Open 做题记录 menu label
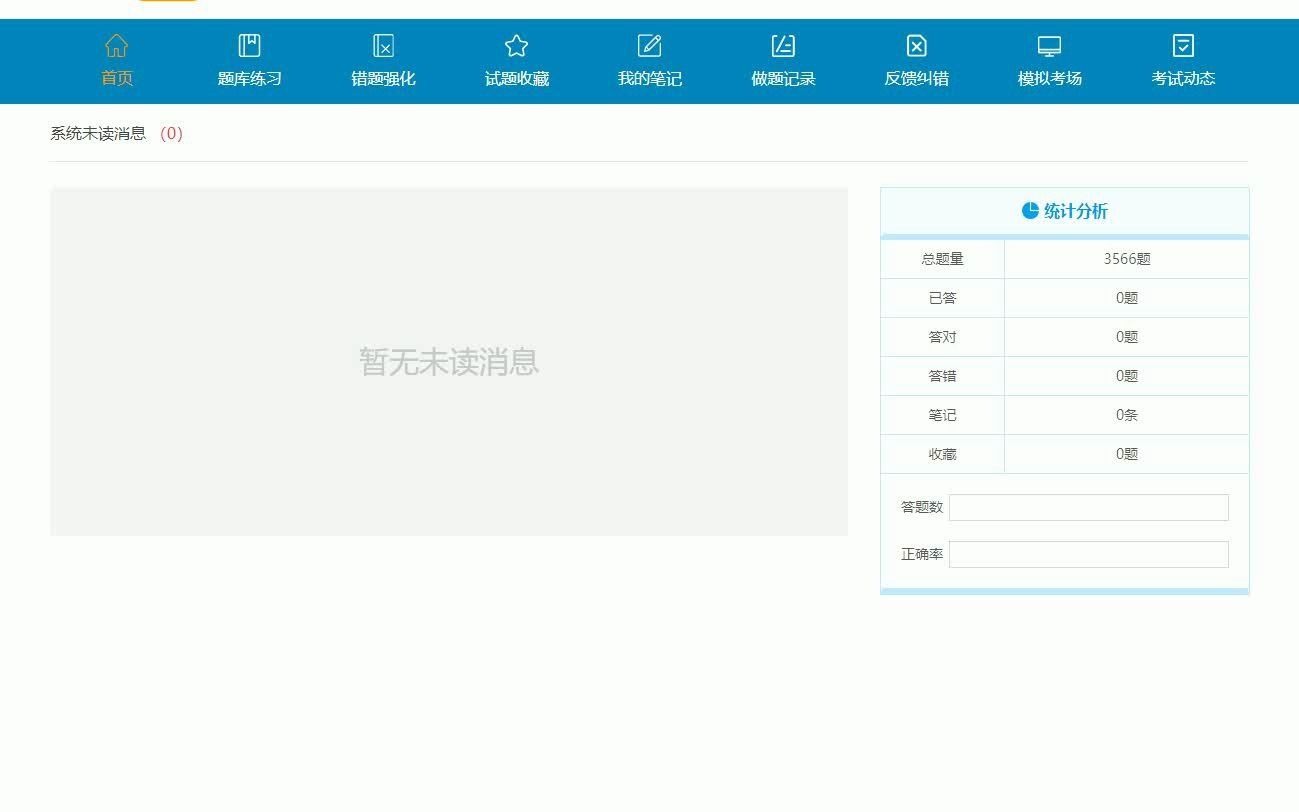 [783, 78]
